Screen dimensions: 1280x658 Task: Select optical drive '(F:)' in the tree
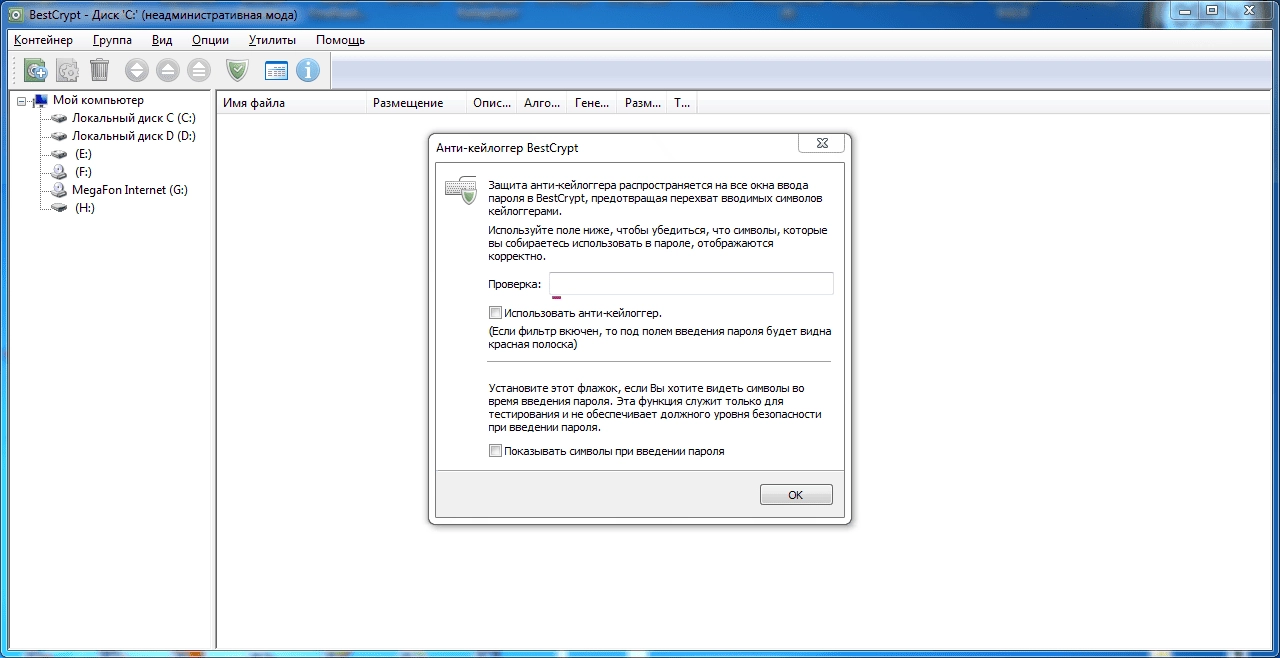pyautogui.click(x=83, y=172)
